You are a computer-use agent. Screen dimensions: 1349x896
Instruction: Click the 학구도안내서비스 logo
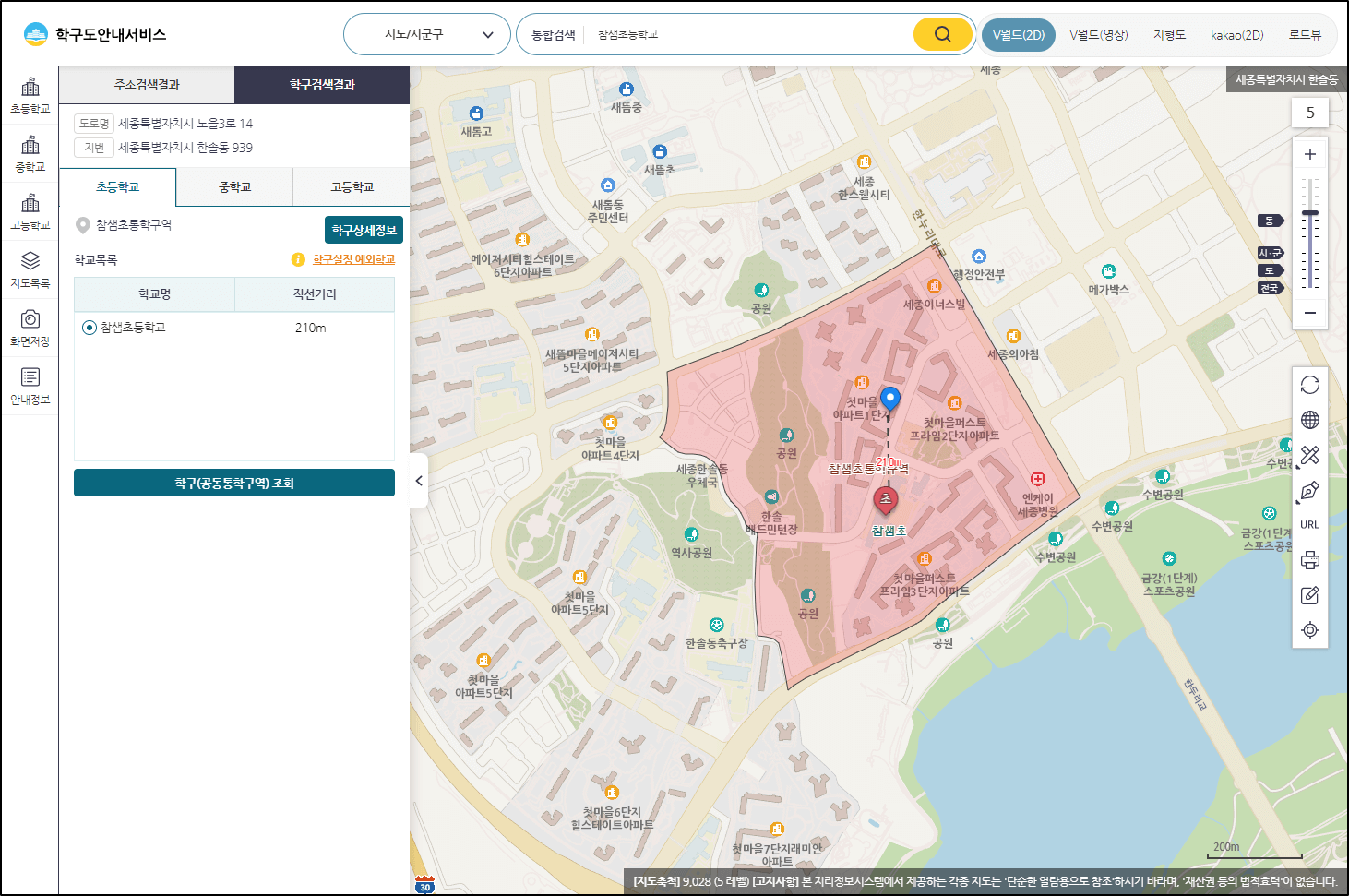coord(95,34)
